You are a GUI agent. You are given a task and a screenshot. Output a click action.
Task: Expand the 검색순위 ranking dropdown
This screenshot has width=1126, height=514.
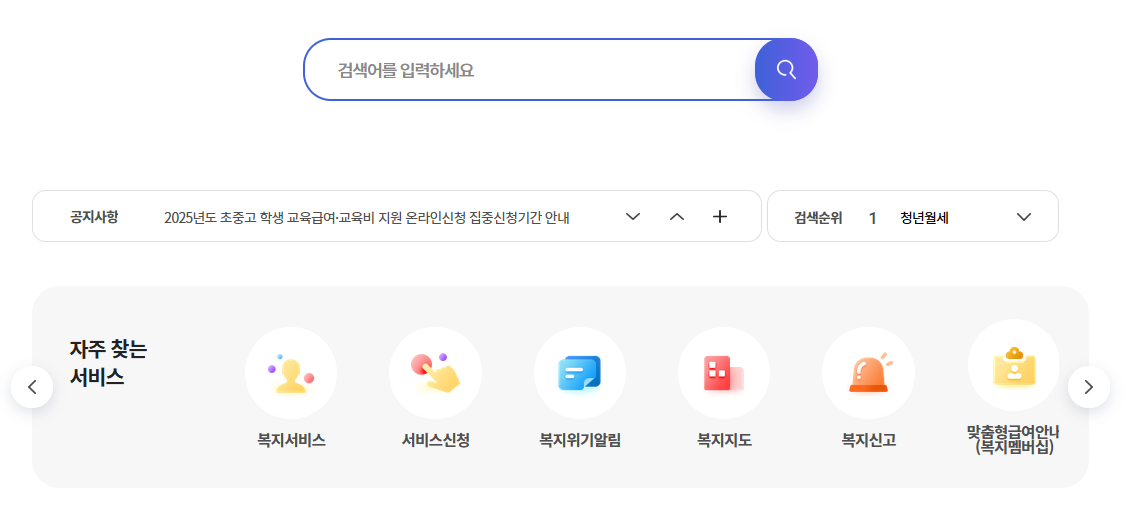click(x=1024, y=217)
